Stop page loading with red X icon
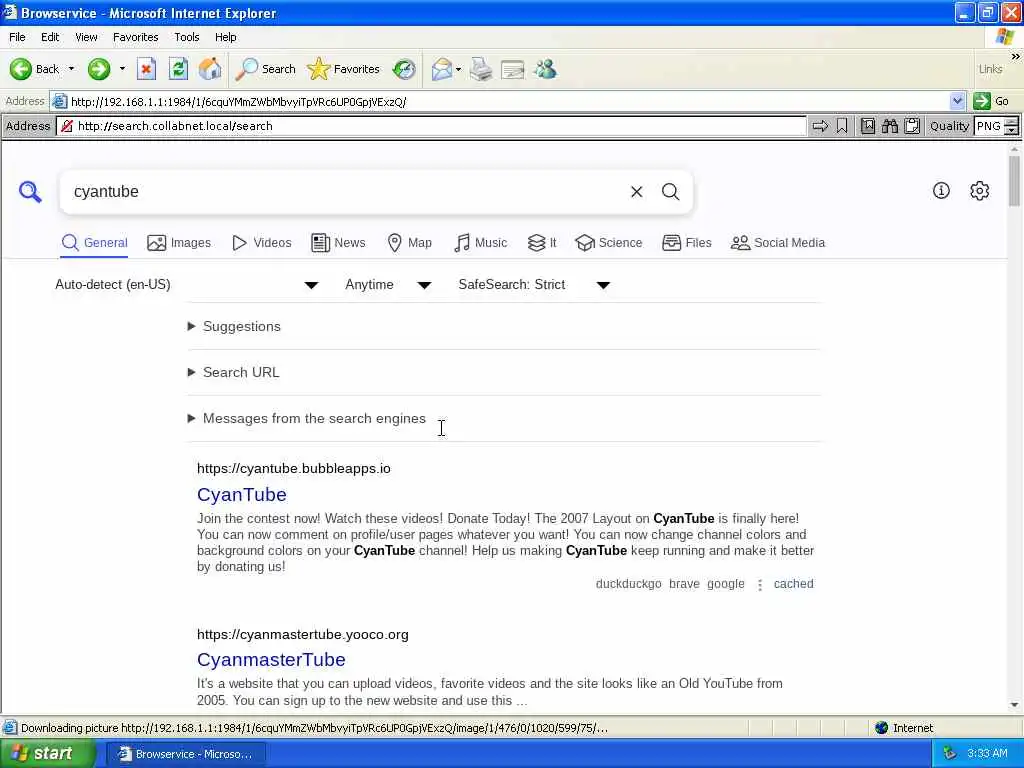 [x=146, y=69]
